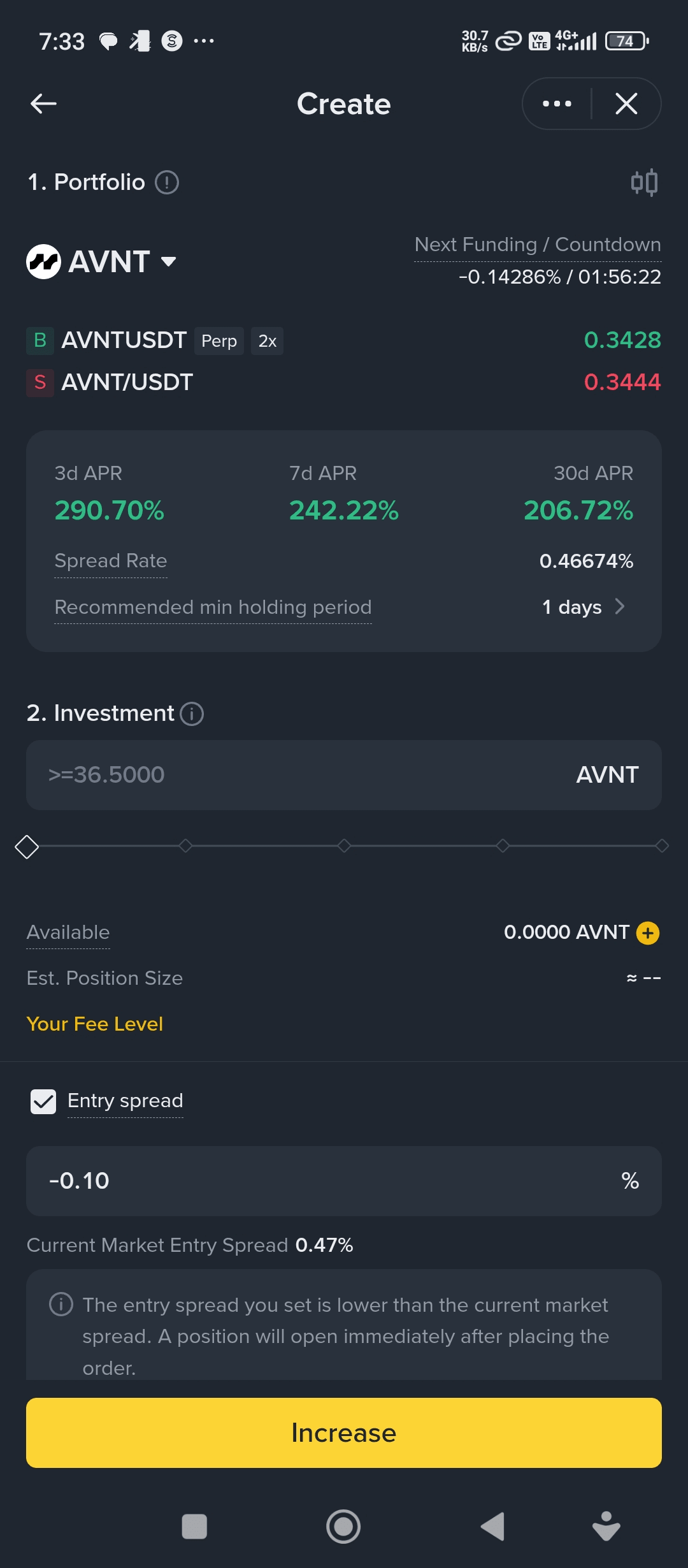Tap the yellow plus add-funds icon
688x1568 pixels.
coord(648,933)
